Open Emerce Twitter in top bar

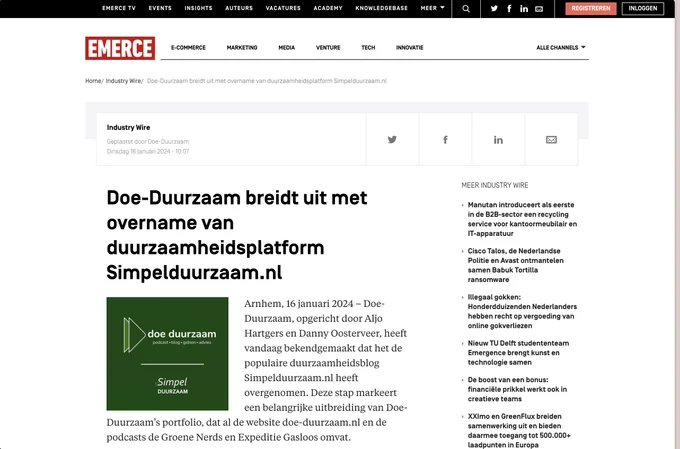pos(494,8)
